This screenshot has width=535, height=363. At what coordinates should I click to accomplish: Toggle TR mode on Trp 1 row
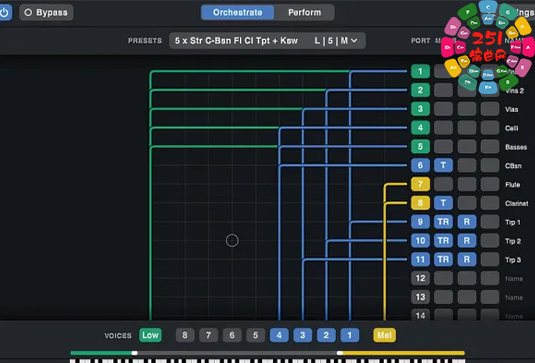[x=443, y=222]
